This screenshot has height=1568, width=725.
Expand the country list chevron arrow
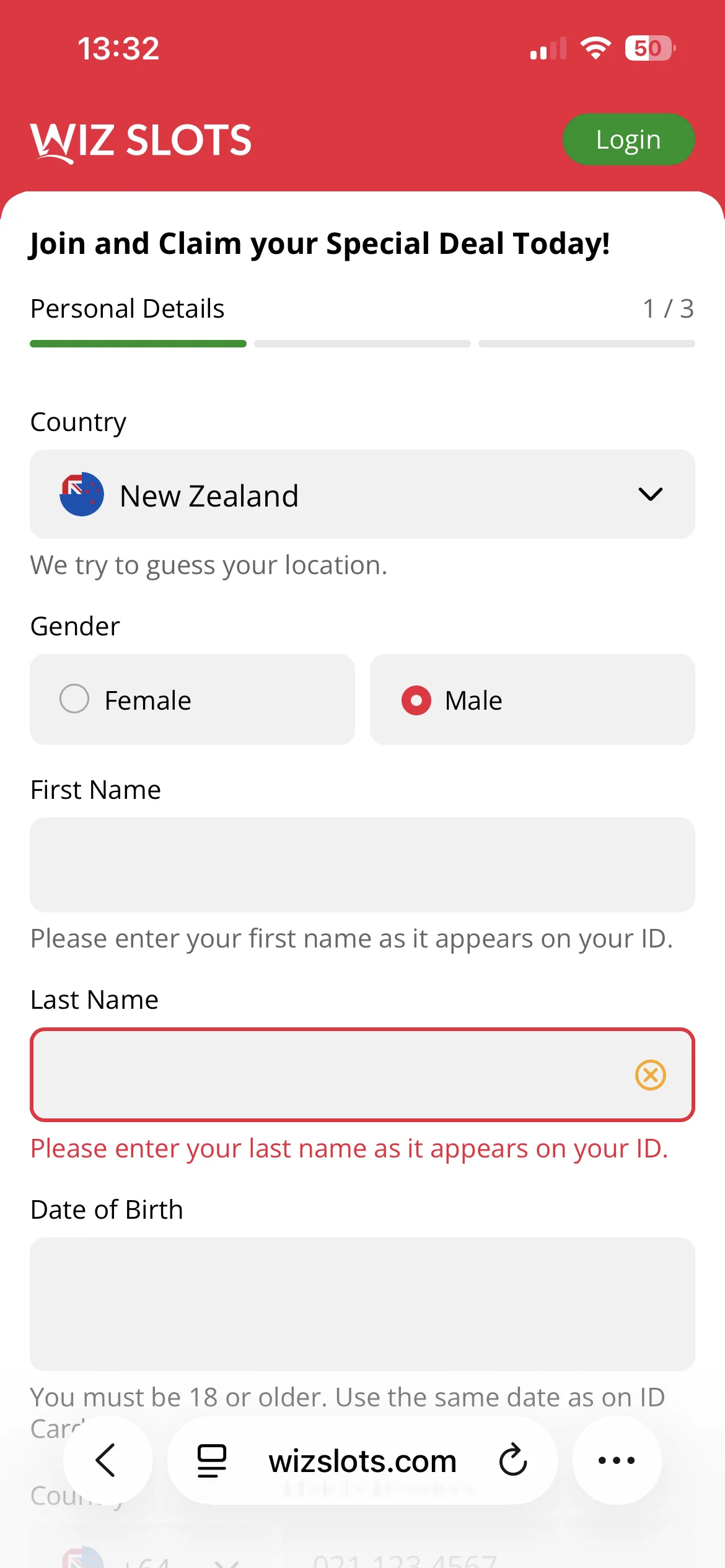pyautogui.click(x=650, y=494)
